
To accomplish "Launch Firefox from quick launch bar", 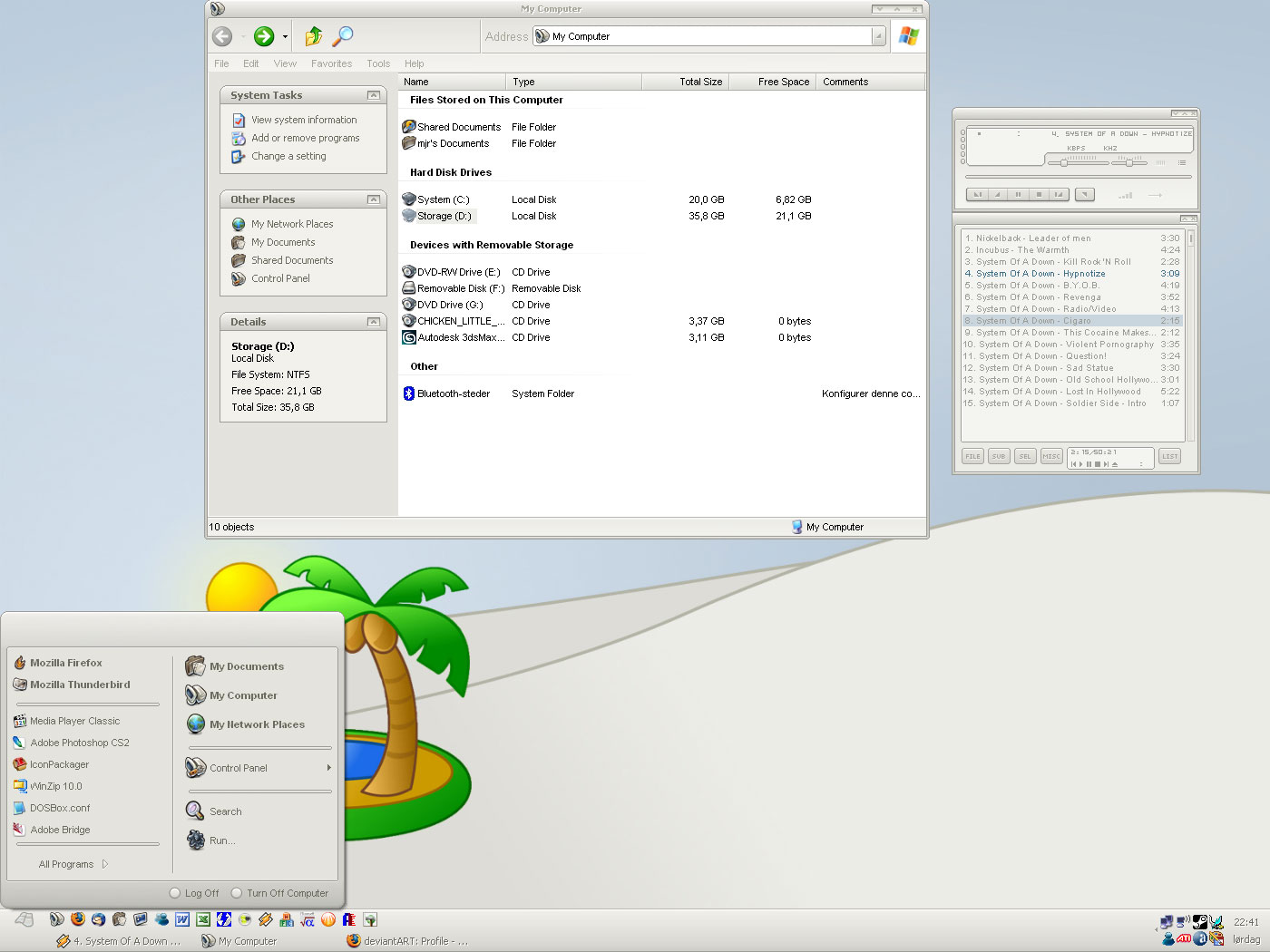I will [78, 919].
